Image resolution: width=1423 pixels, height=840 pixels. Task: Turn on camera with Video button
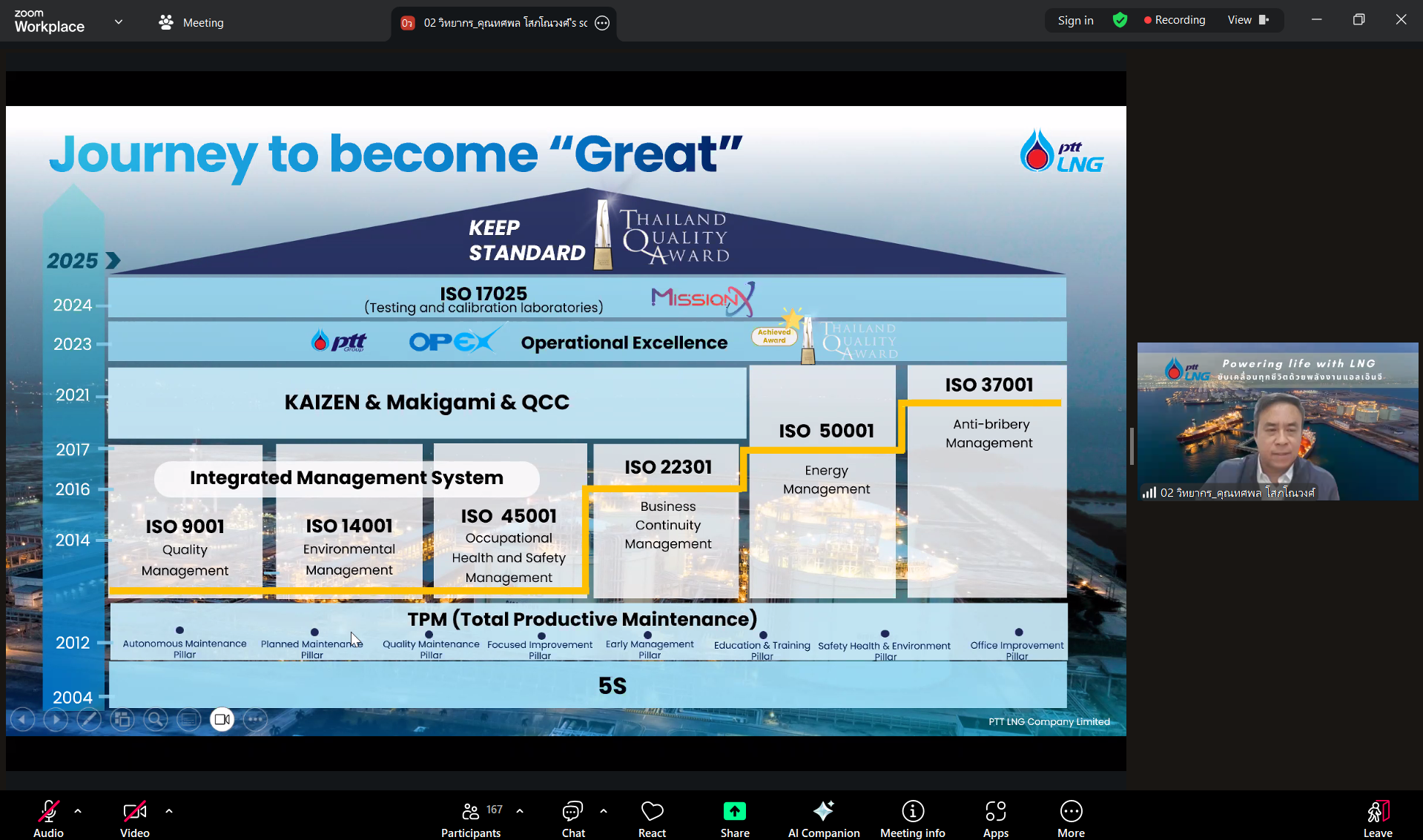134,818
